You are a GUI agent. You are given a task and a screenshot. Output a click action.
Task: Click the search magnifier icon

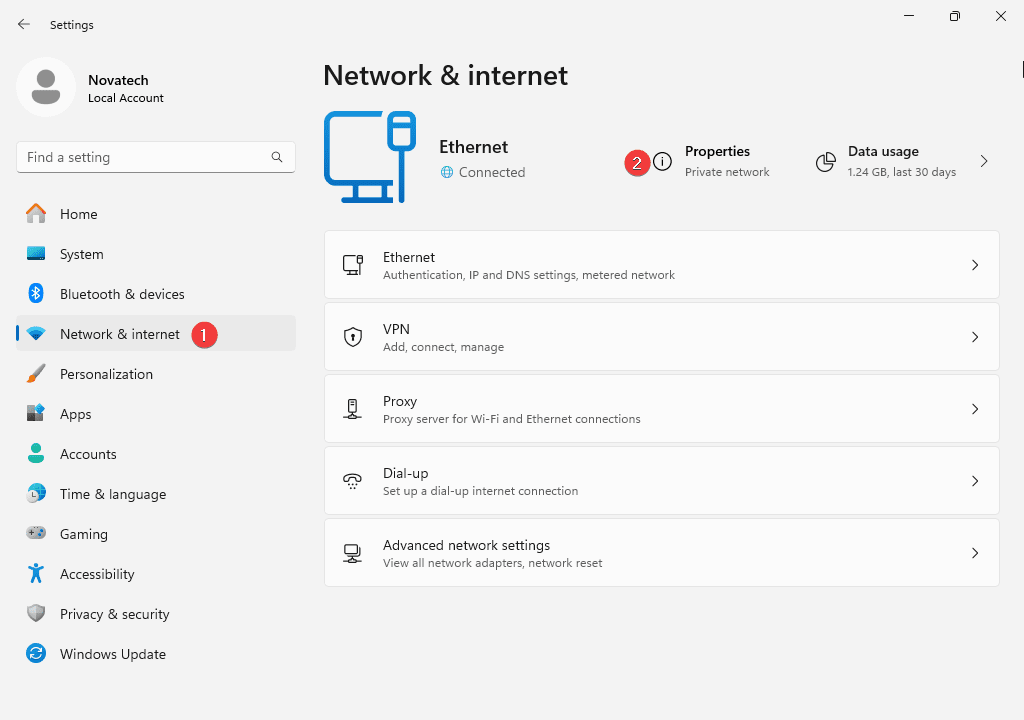(x=277, y=157)
